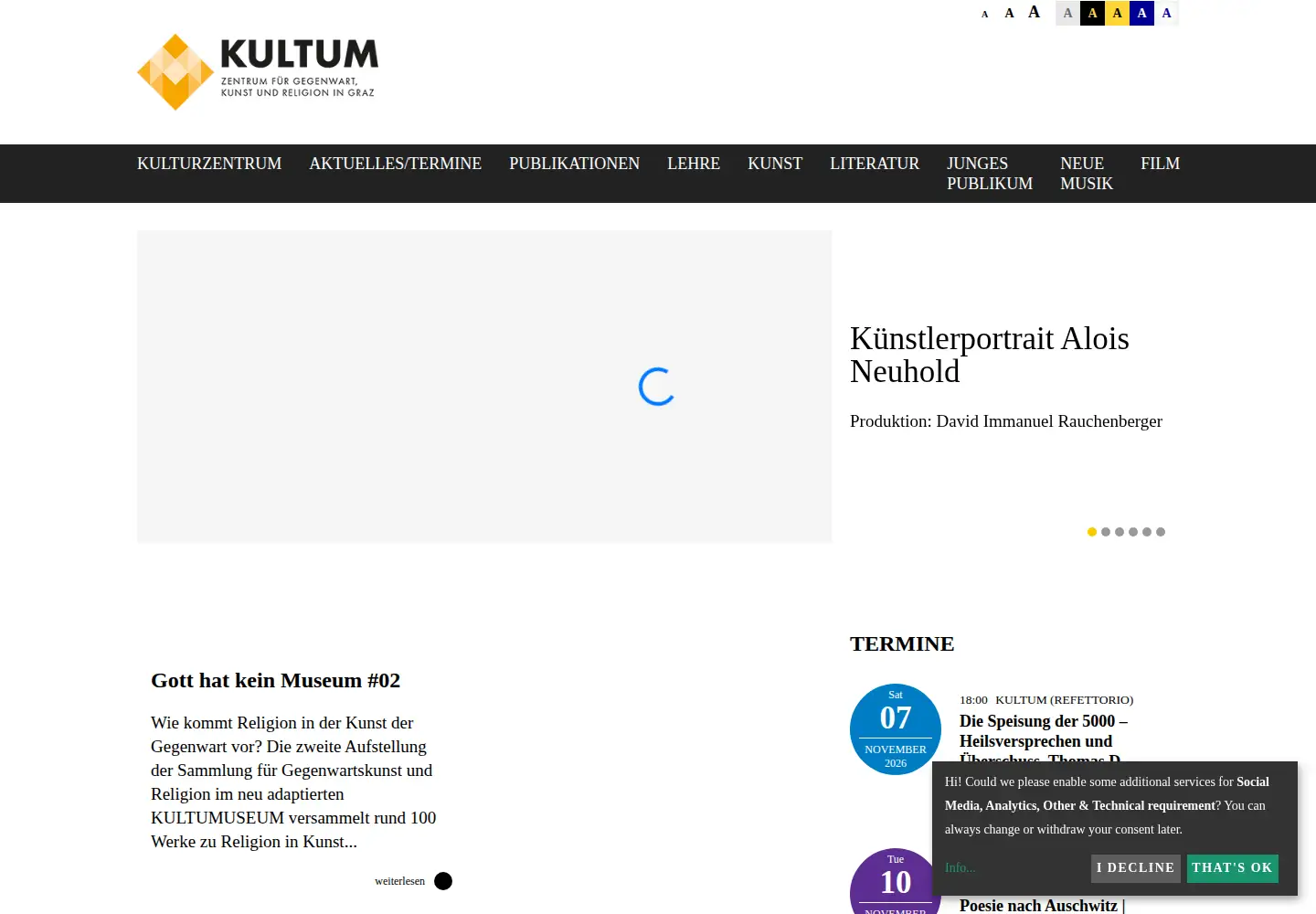The width and height of the screenshot is (1316, 914).
Task: Click the TERMINE heading
Action: click(x=902, y=643)
